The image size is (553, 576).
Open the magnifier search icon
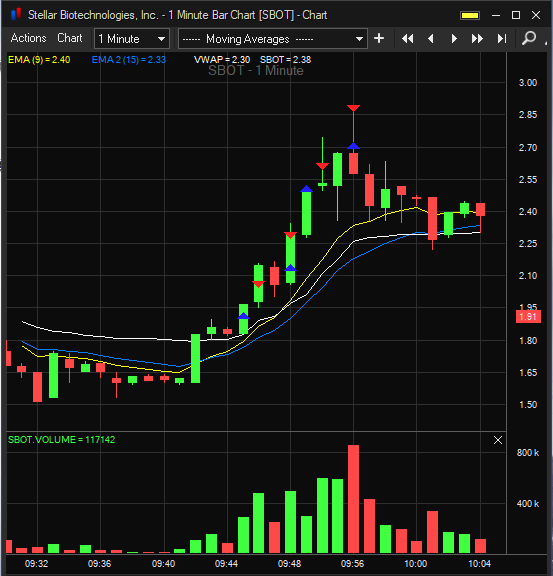click(x=529, y=38)
